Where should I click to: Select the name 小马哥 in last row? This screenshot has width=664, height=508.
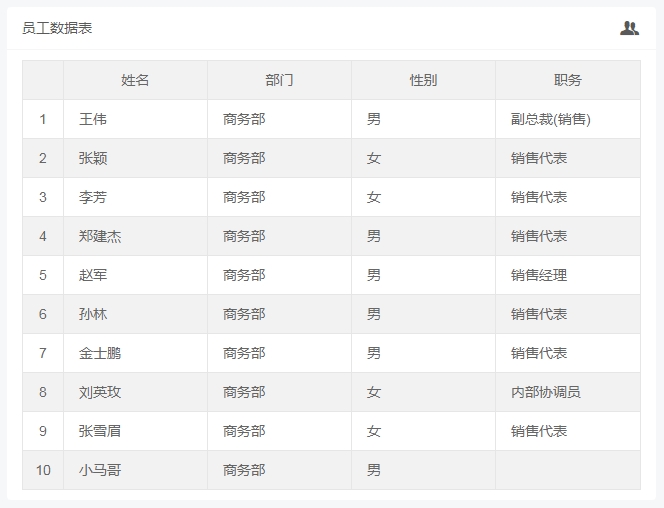click(x=100, y=470)
